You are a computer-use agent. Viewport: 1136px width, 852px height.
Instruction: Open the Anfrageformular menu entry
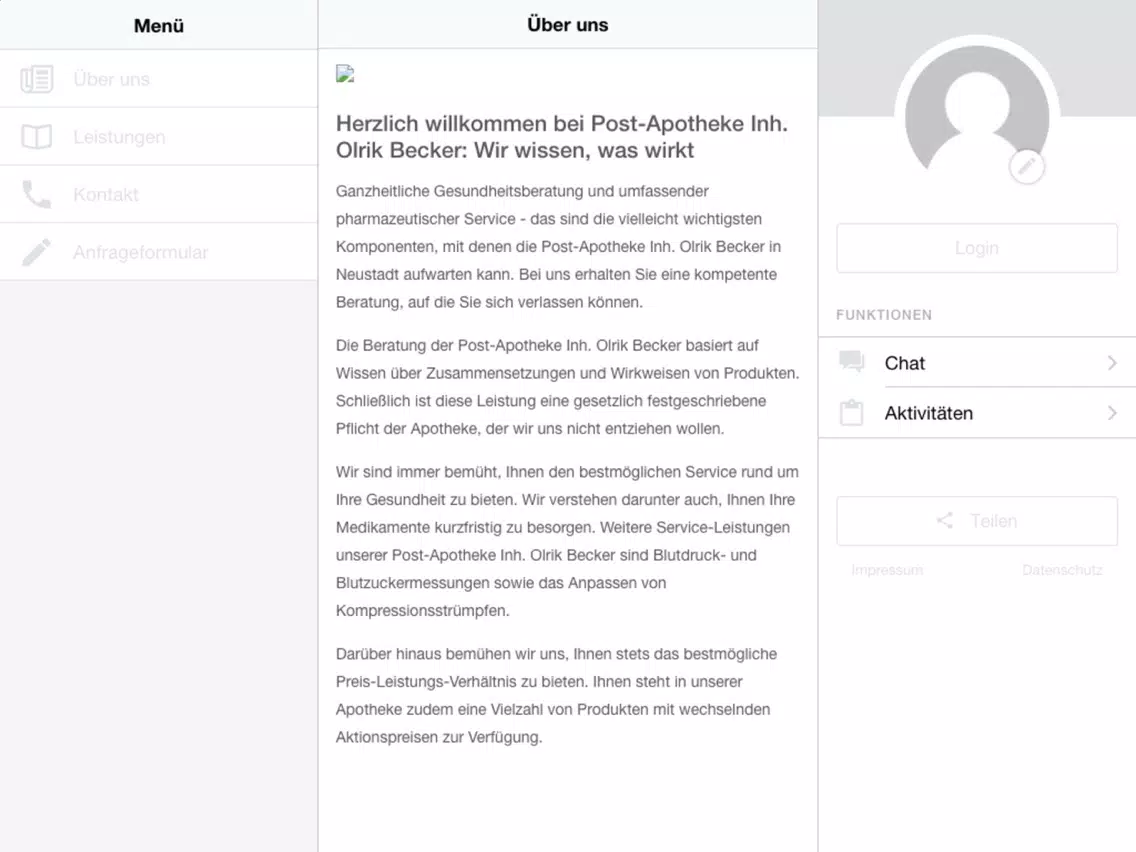point(159,252)
